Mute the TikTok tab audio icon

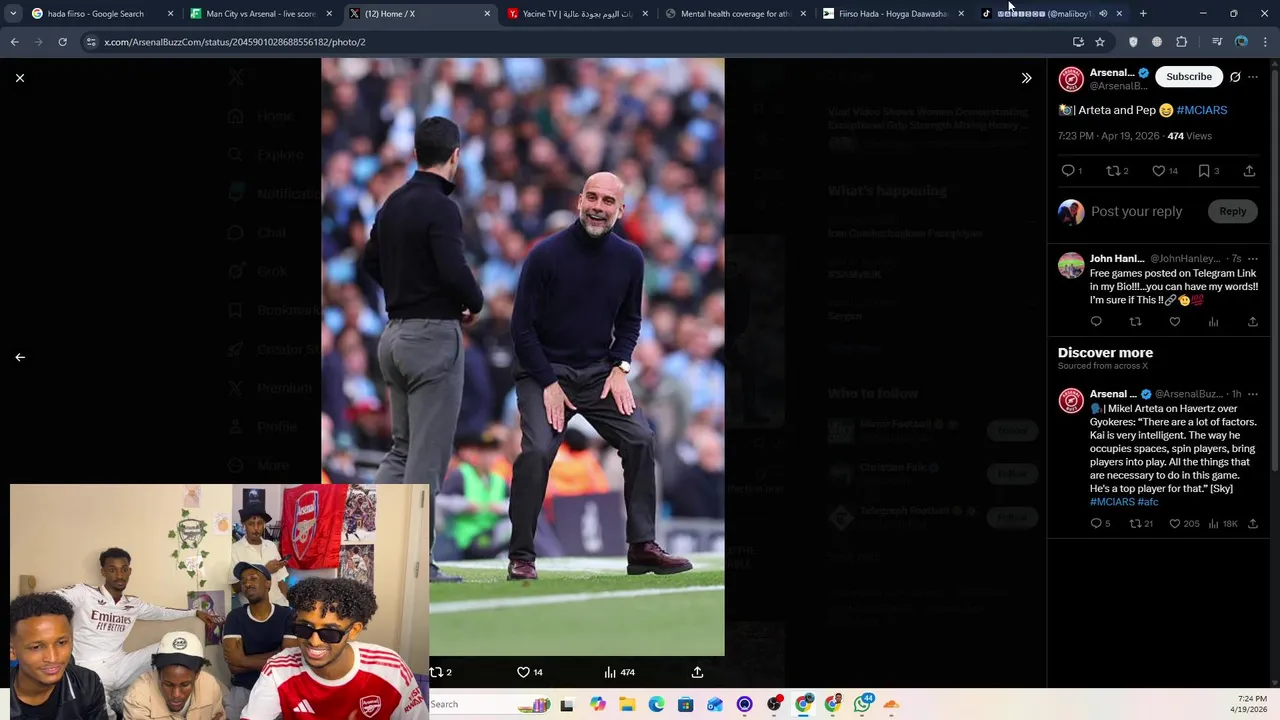point(1103,14)
